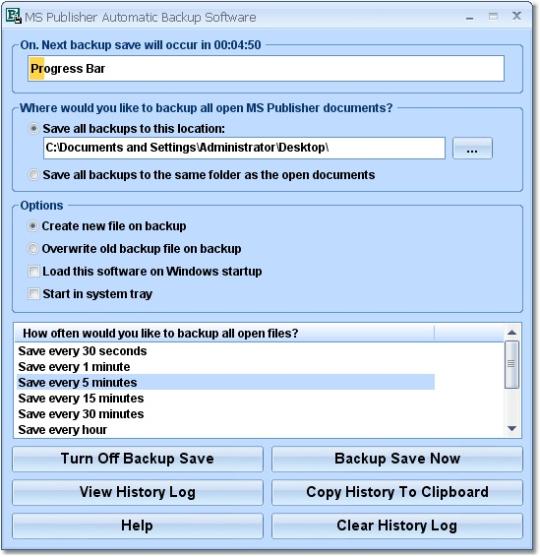Click 'Backup Save Now' button
The width and height of the screenshot is (540, 557).
[x=397, y=459]
